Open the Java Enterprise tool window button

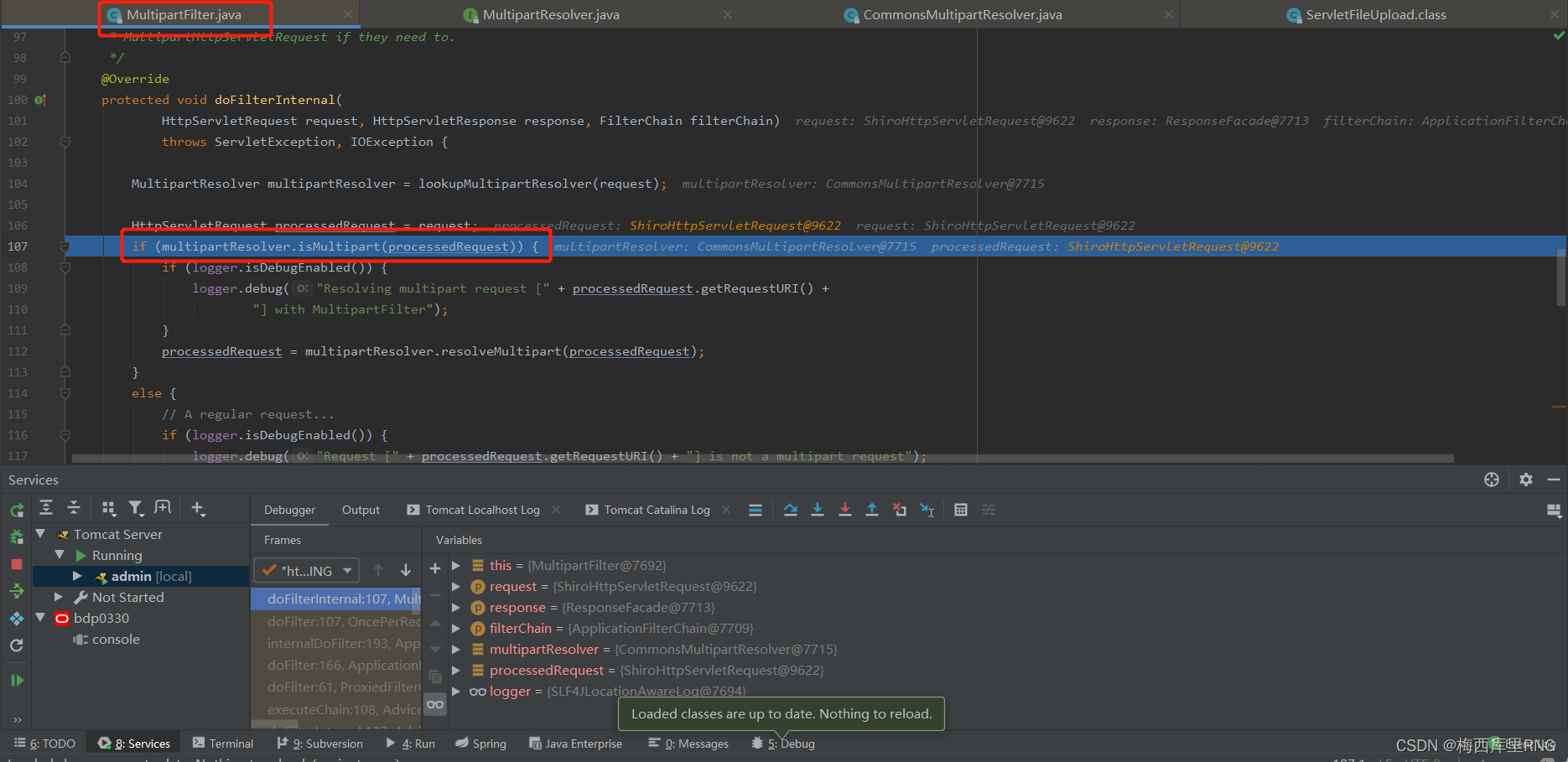tap(576, 744)
